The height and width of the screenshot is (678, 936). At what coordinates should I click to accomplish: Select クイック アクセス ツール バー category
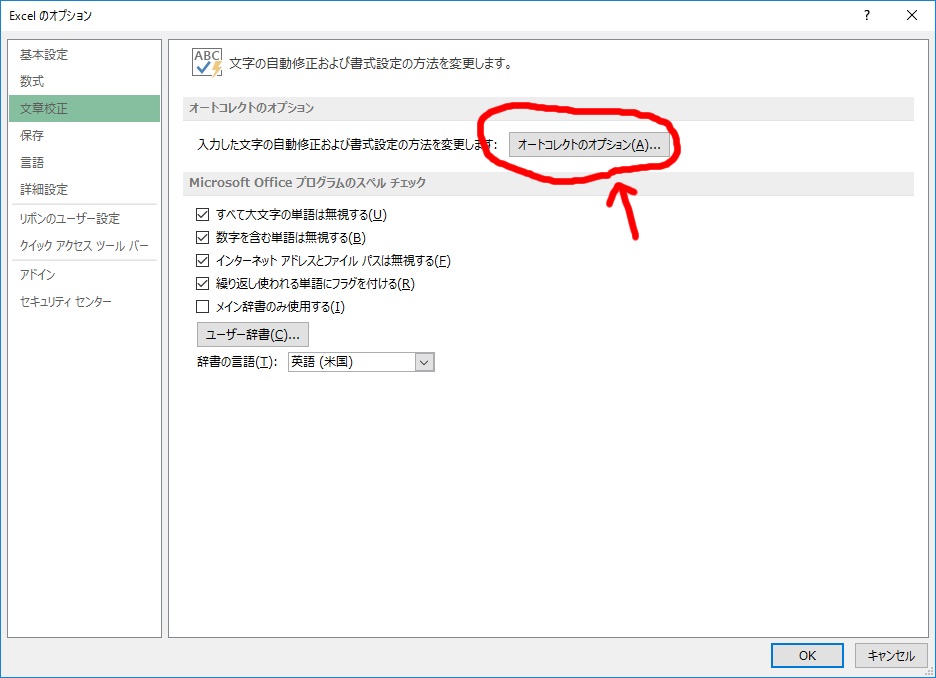click(x=84, y=245)
